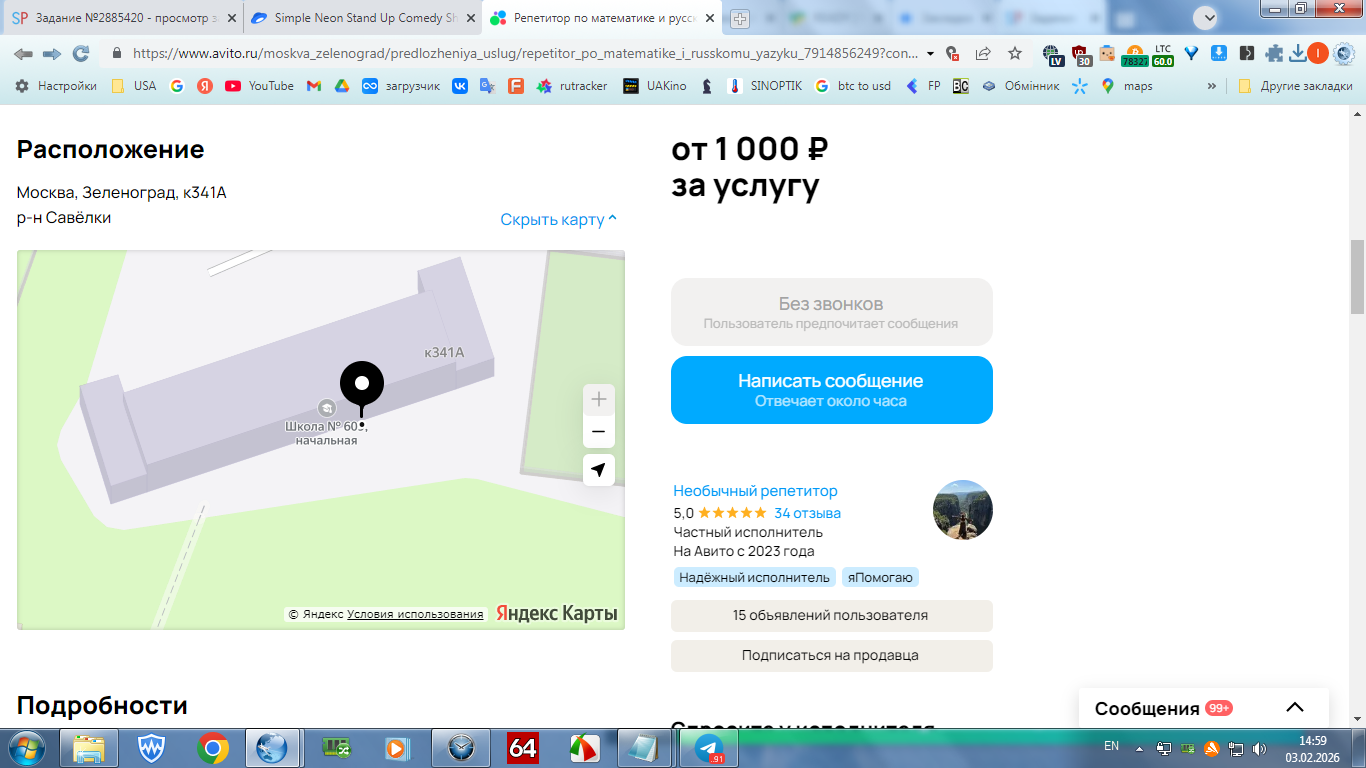Viewport: 1366px width, 768px height.
Task: Locate my position on the map
Action: (598, 470)
